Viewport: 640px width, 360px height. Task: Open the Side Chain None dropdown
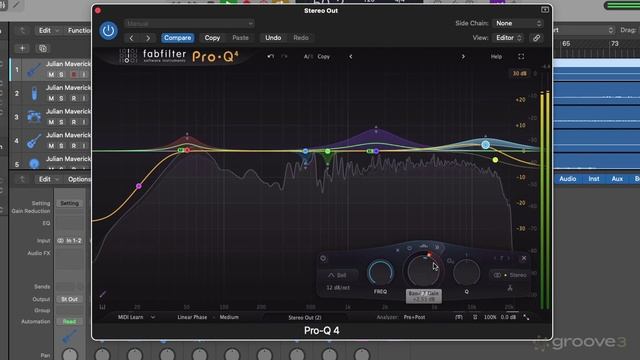pos(518,23)
